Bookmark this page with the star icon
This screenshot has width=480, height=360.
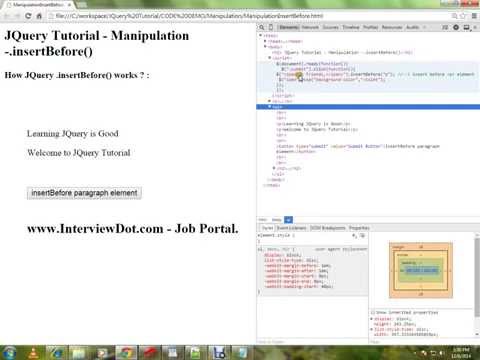(463, 16)
